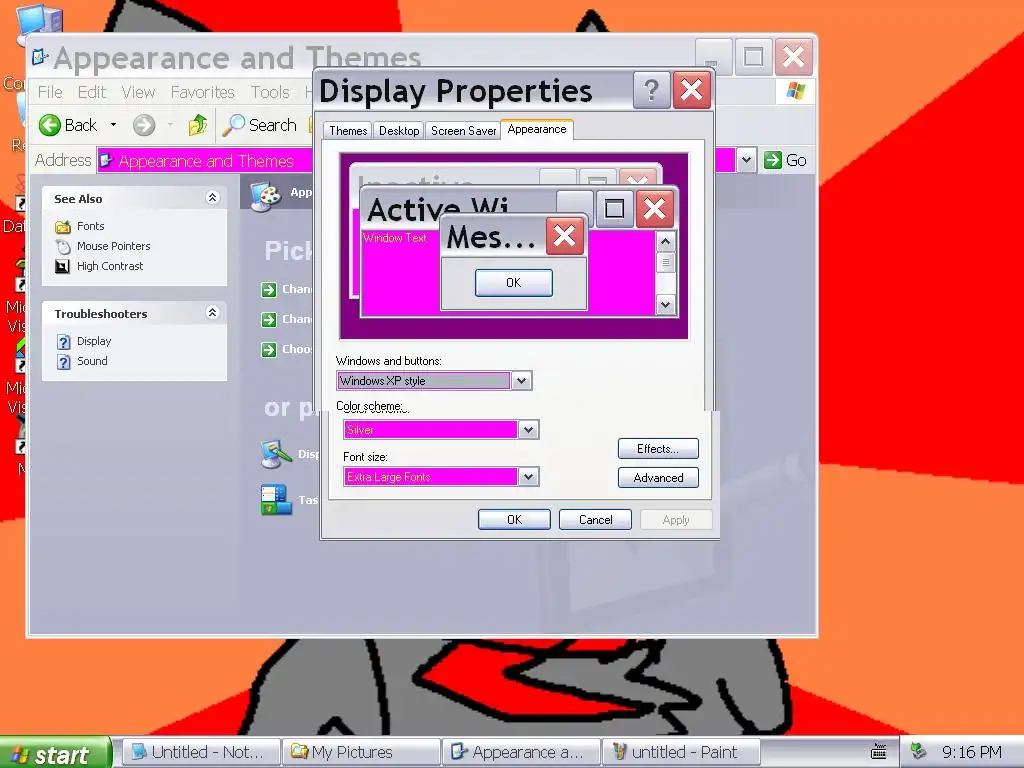Click the preview scrollbar down arrow
1024x768 pixels.
pos(665,304)
